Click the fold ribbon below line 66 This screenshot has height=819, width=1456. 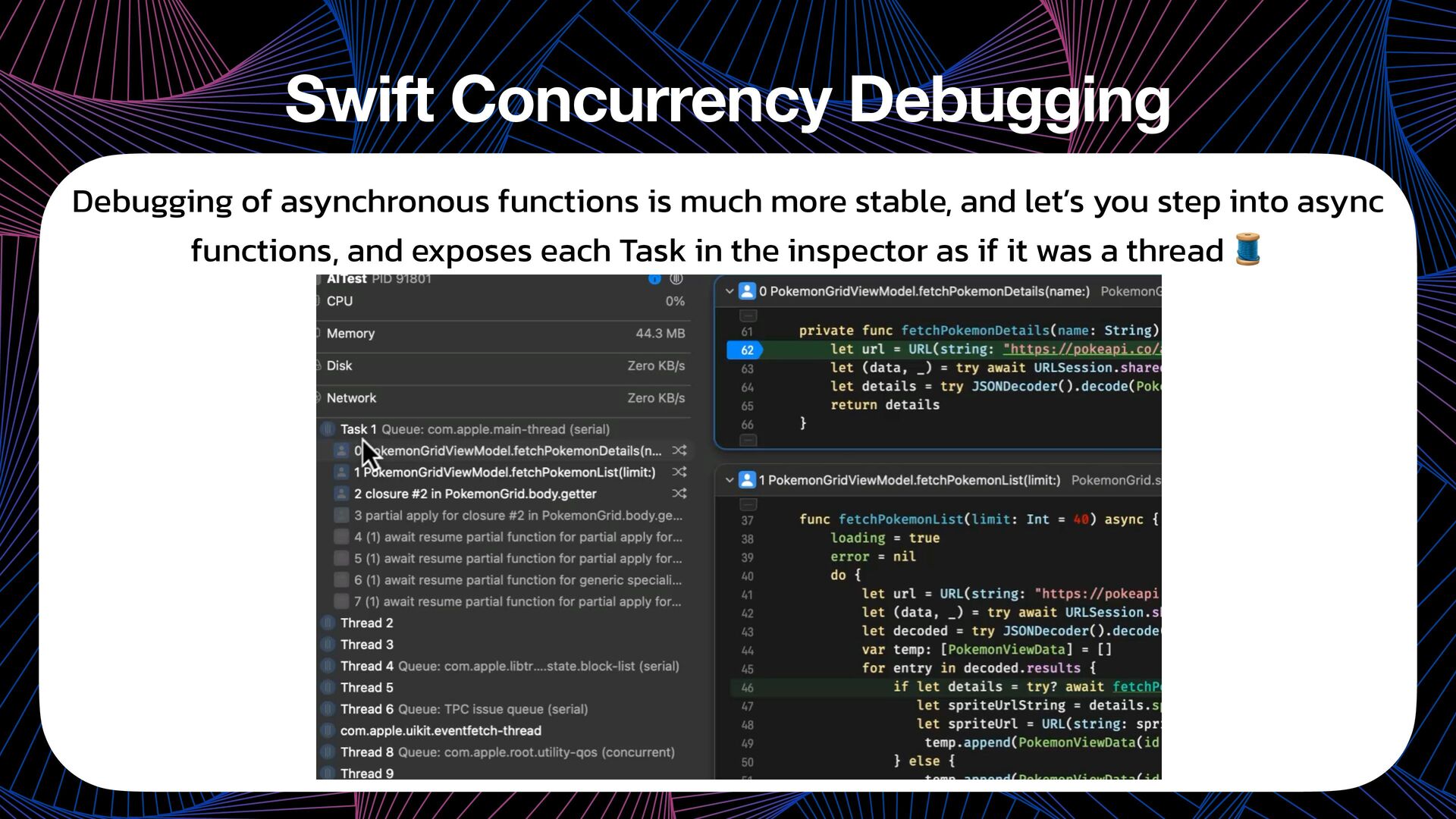pos(748,440)
